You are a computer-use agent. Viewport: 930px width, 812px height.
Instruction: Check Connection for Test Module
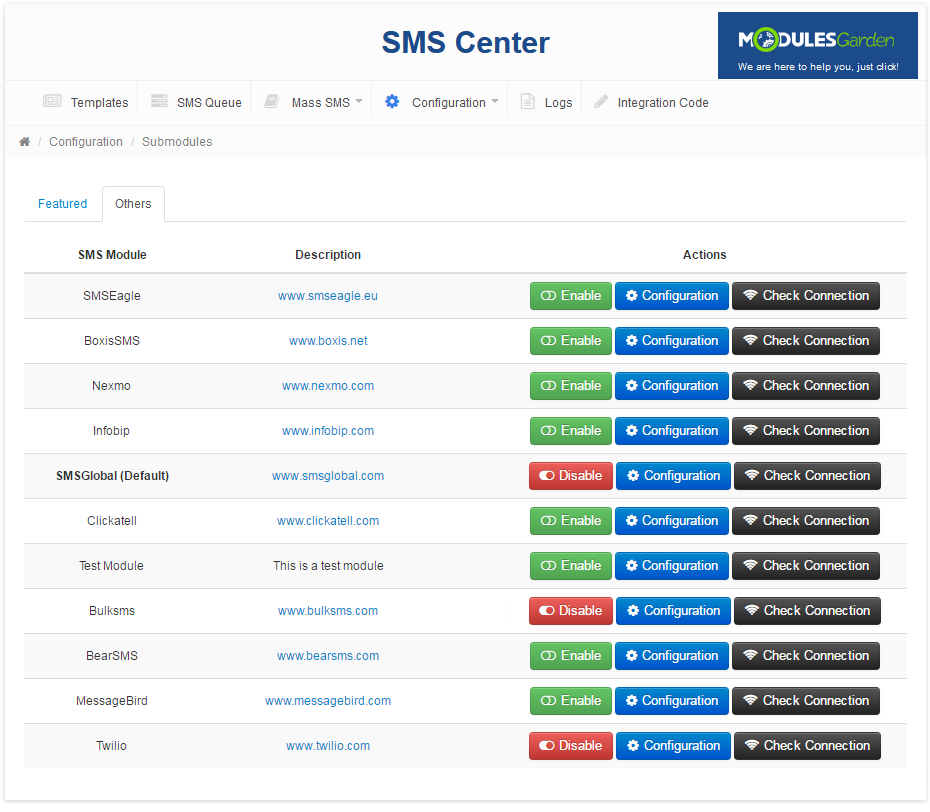click(x=805, y=566)
